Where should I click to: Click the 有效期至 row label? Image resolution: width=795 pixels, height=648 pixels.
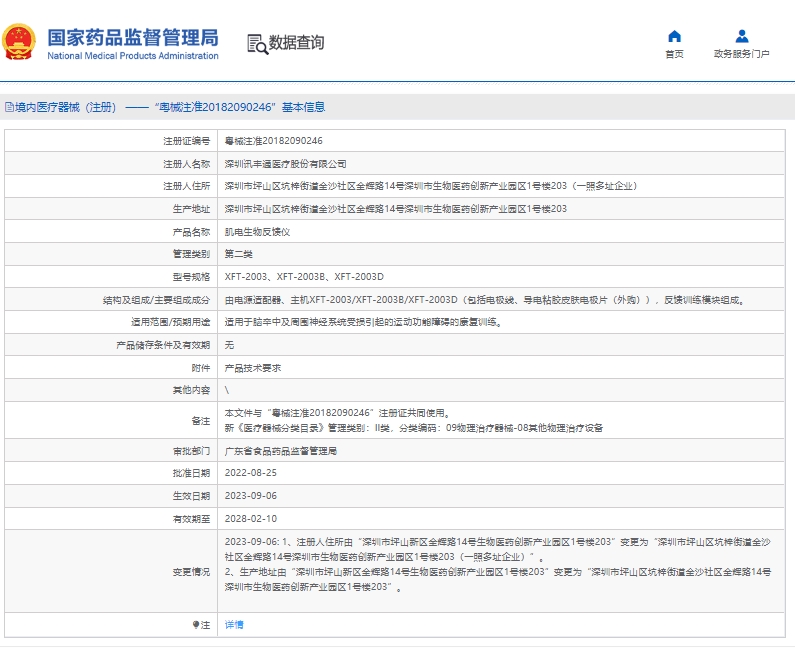(191, 519)
